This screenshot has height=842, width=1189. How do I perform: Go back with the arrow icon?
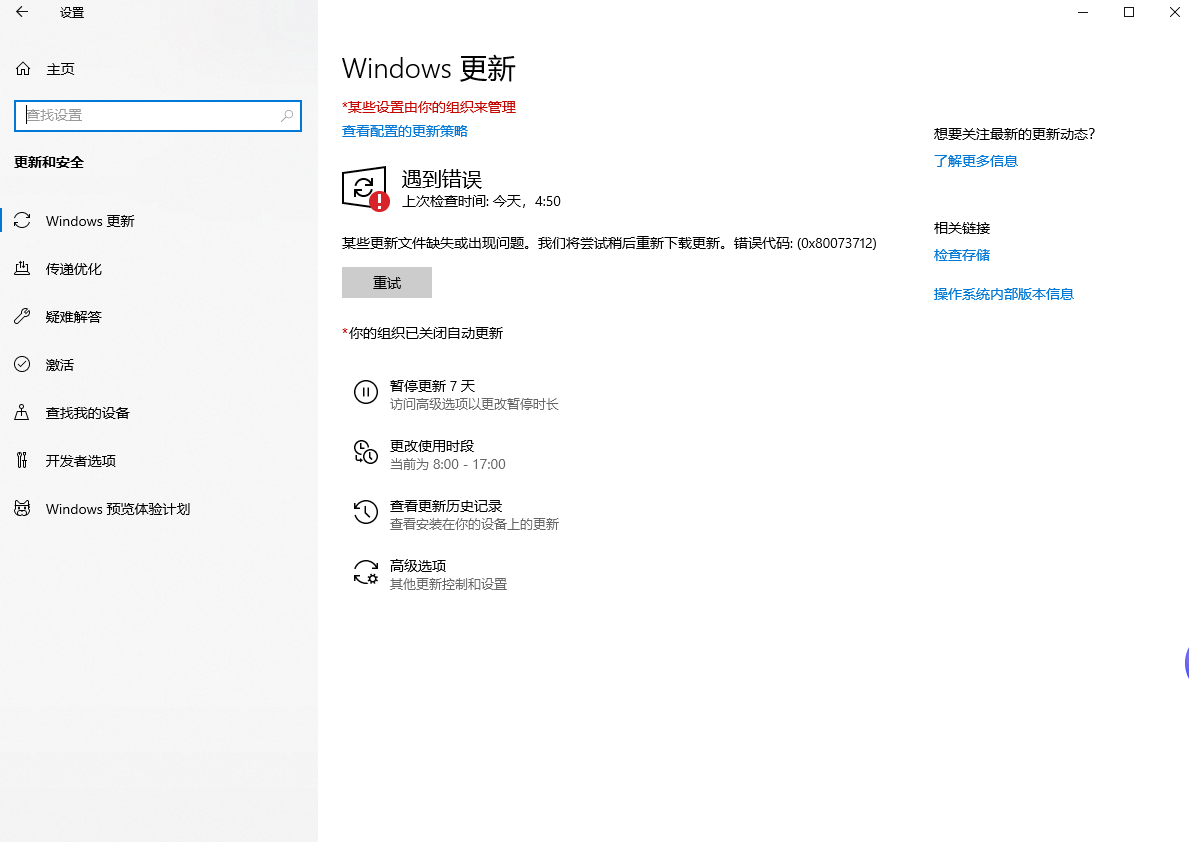click(22, 12)
